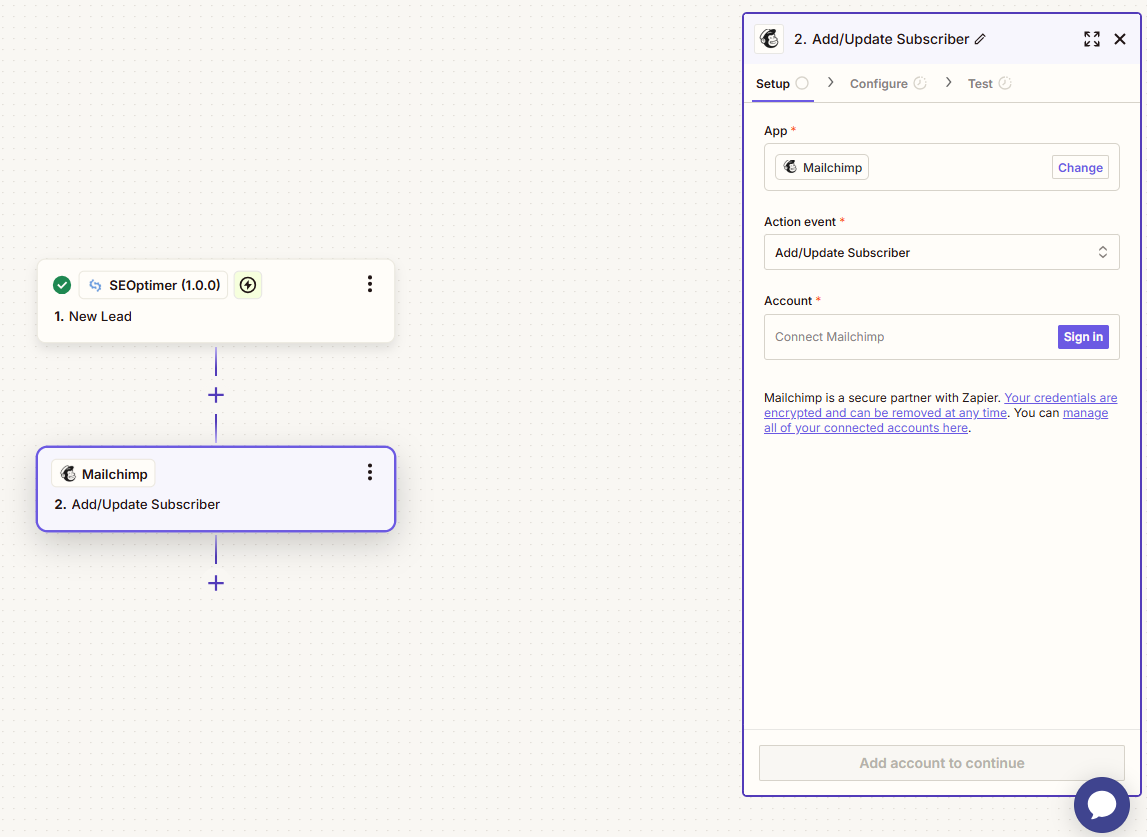Image resolution: width=1147 pixels, height=837 pixels.
Task: Click the pencil rename icon beside step title
Action: pos(980,39)
